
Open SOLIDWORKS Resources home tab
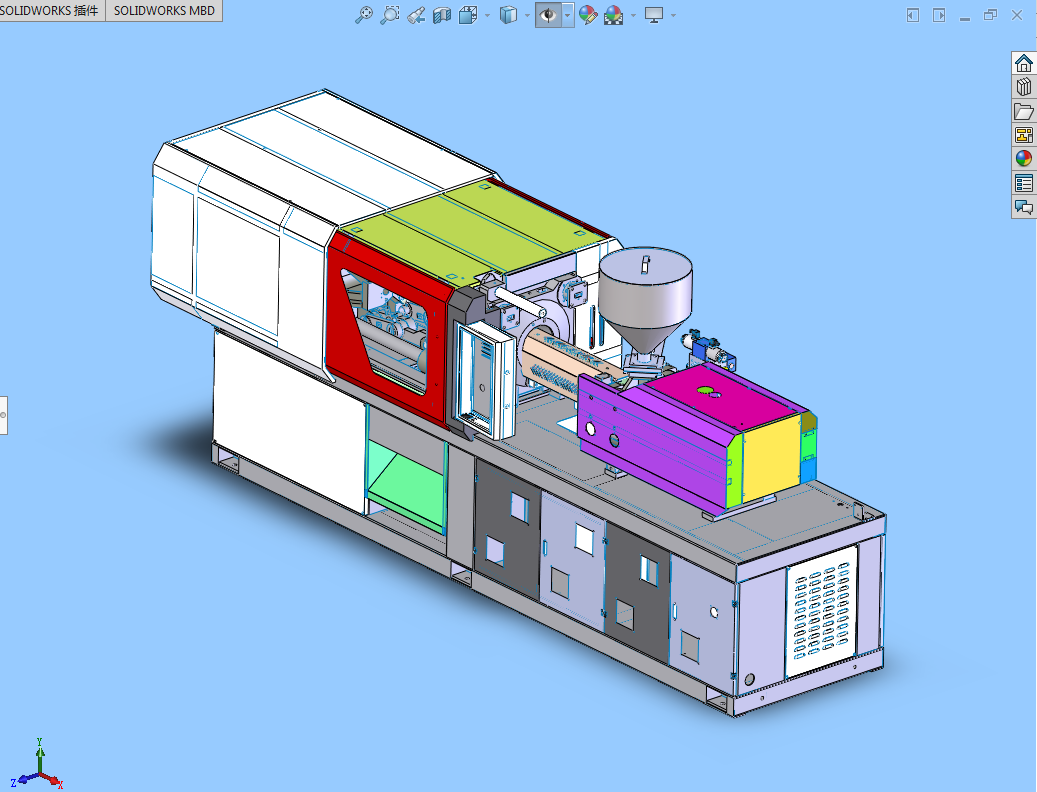coord(1023,63)
